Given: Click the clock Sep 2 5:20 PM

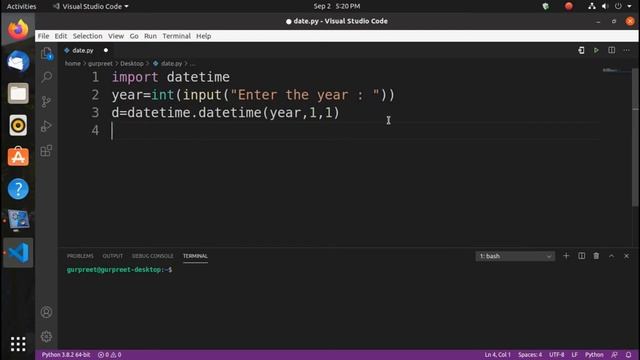Looking at the screenshot, I should point(337,6).
